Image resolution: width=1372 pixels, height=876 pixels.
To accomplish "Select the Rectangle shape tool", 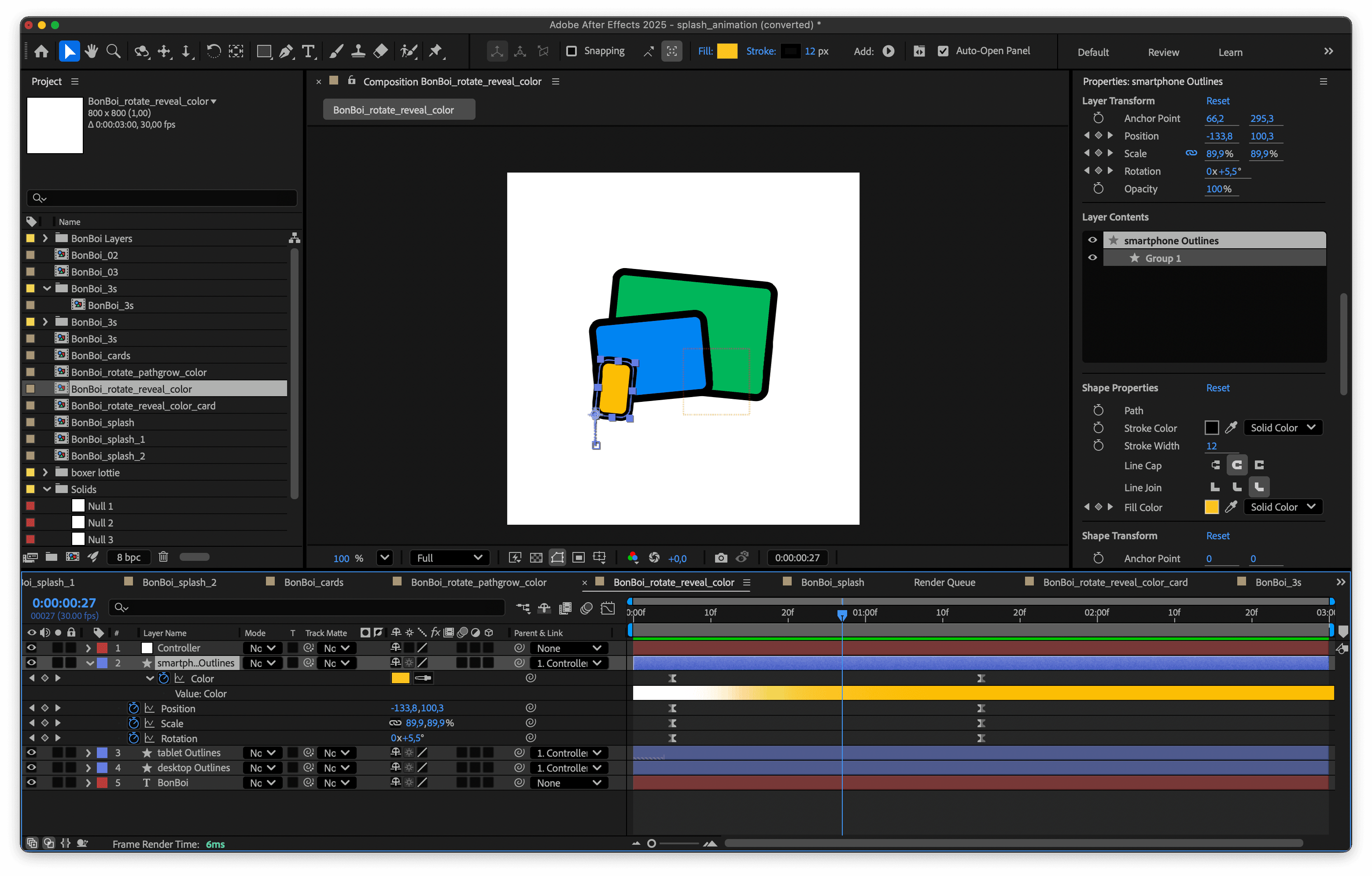I will tap(264, 52).
